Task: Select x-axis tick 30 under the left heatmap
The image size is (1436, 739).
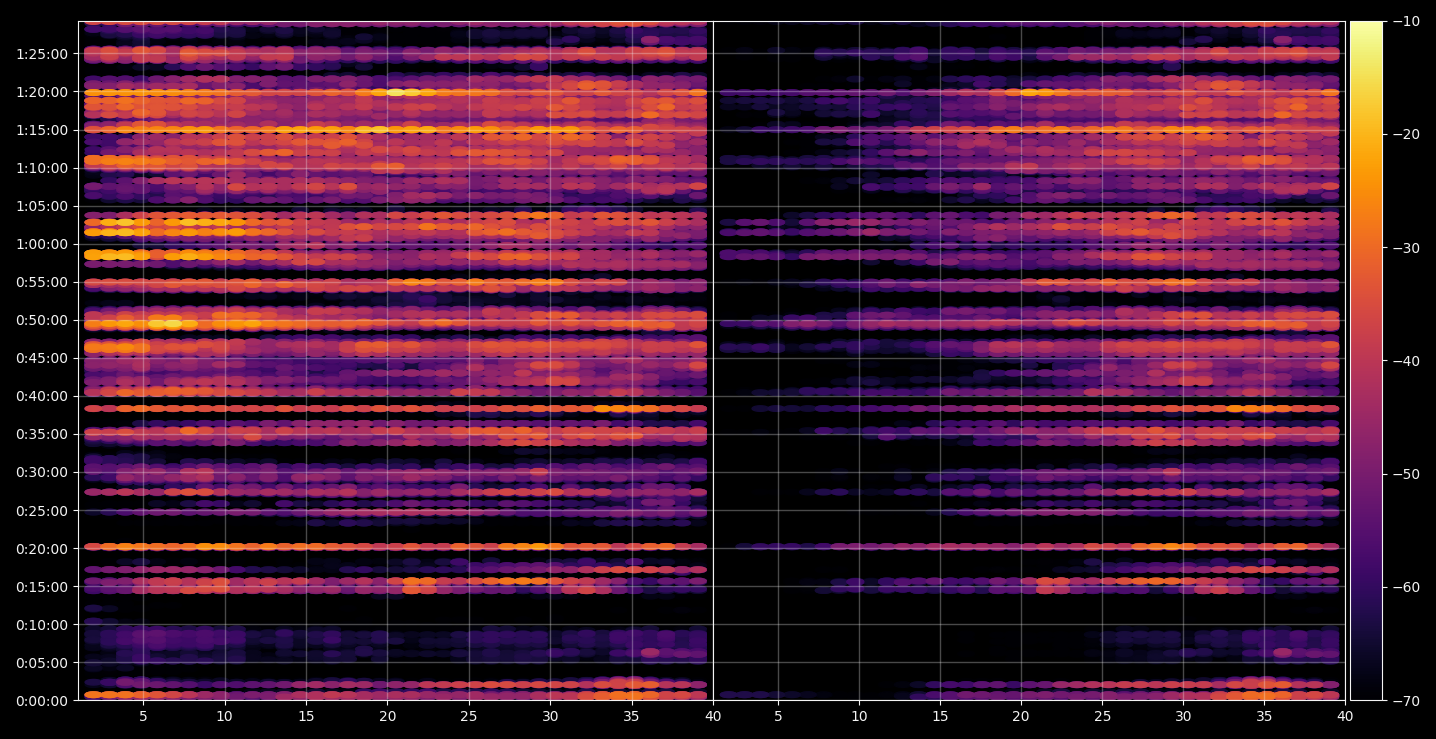Action: pos(550,716)
